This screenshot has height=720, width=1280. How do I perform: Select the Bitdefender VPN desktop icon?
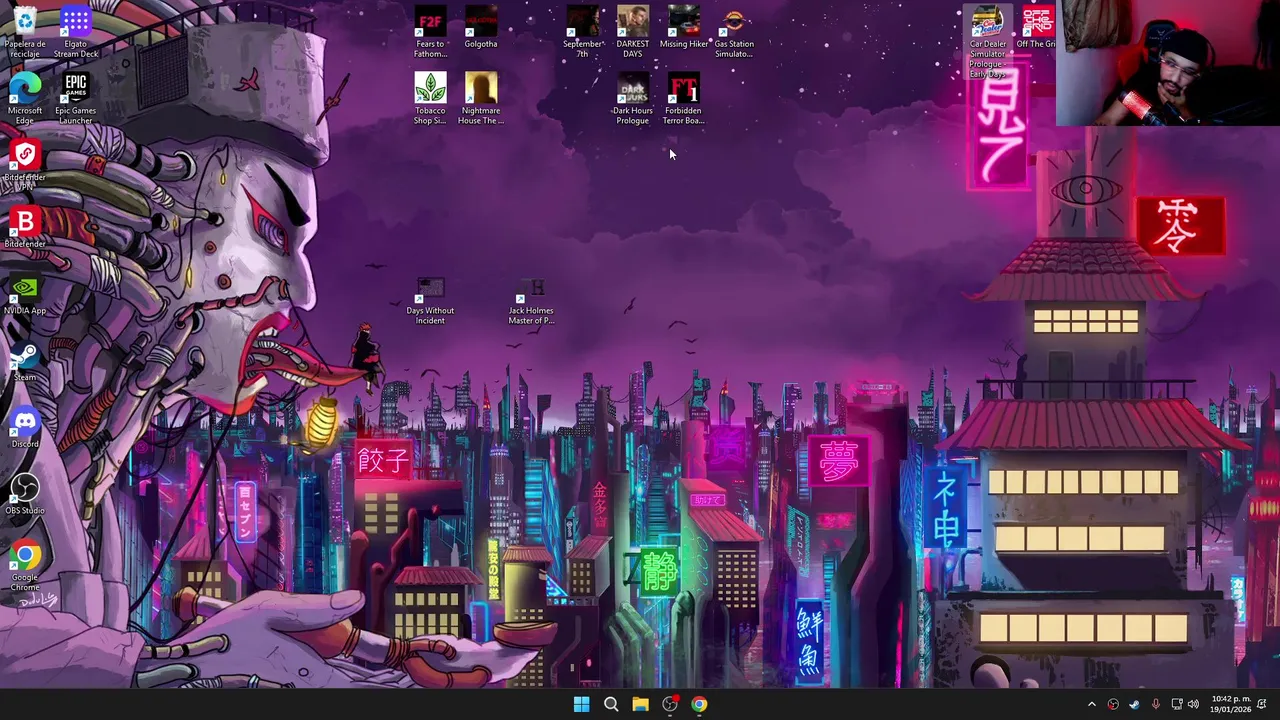click(x=25, y=166)
